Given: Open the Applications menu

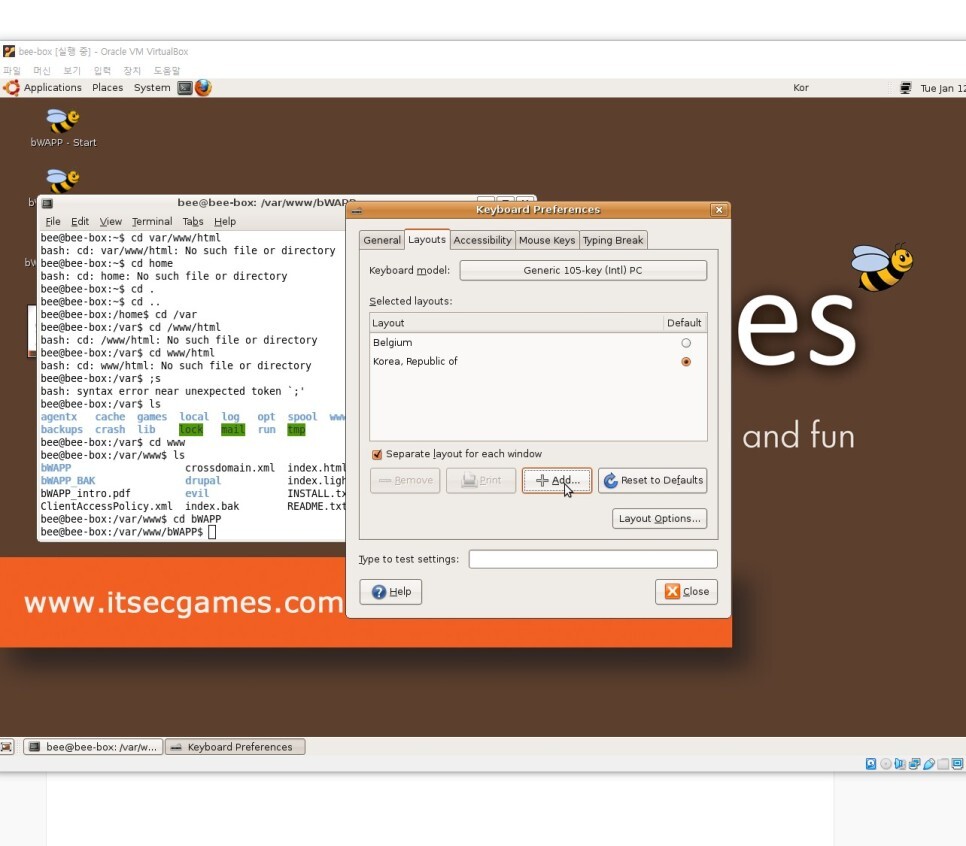Looking at the screenshot, I should (x=52, y=87).
